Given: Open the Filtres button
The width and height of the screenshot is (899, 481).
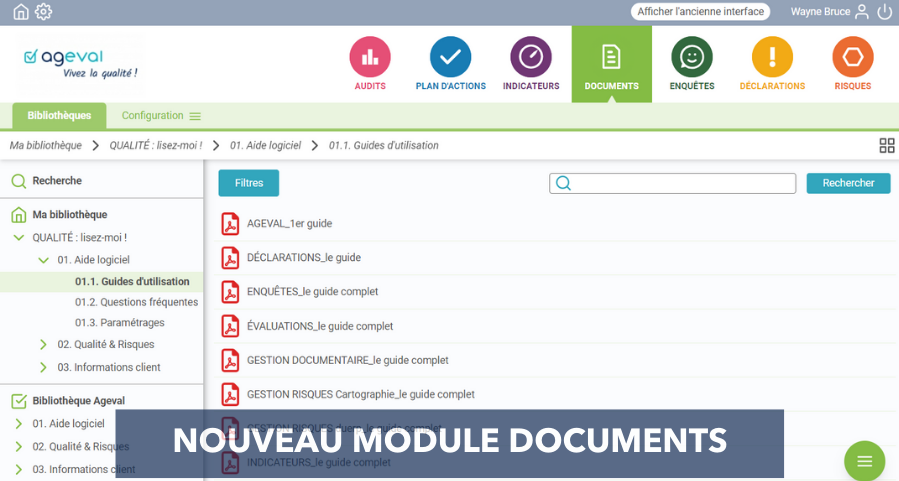Looking at the screenshot, I should [x=248, y=183].
